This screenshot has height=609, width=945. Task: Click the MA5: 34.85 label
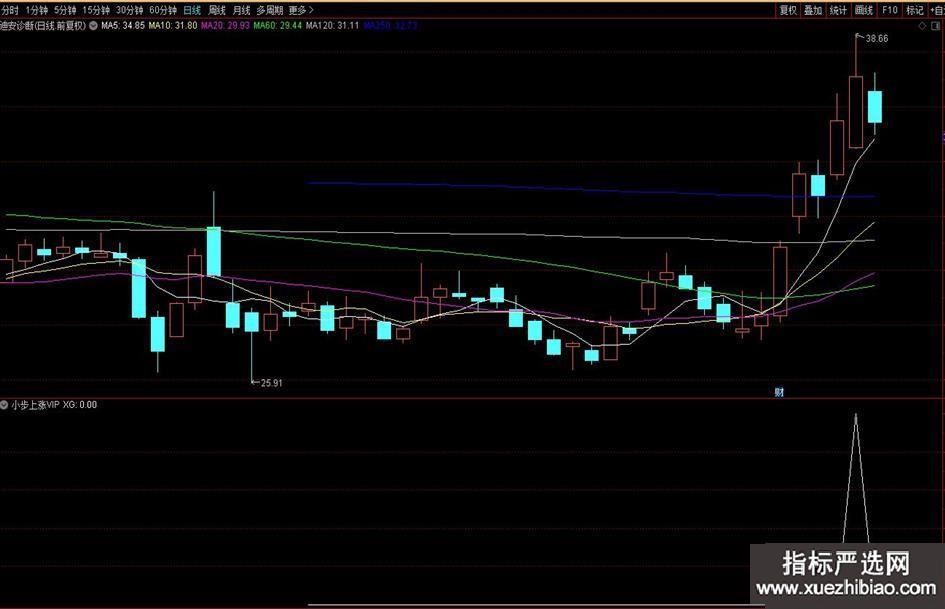click(x=123, y=26)
